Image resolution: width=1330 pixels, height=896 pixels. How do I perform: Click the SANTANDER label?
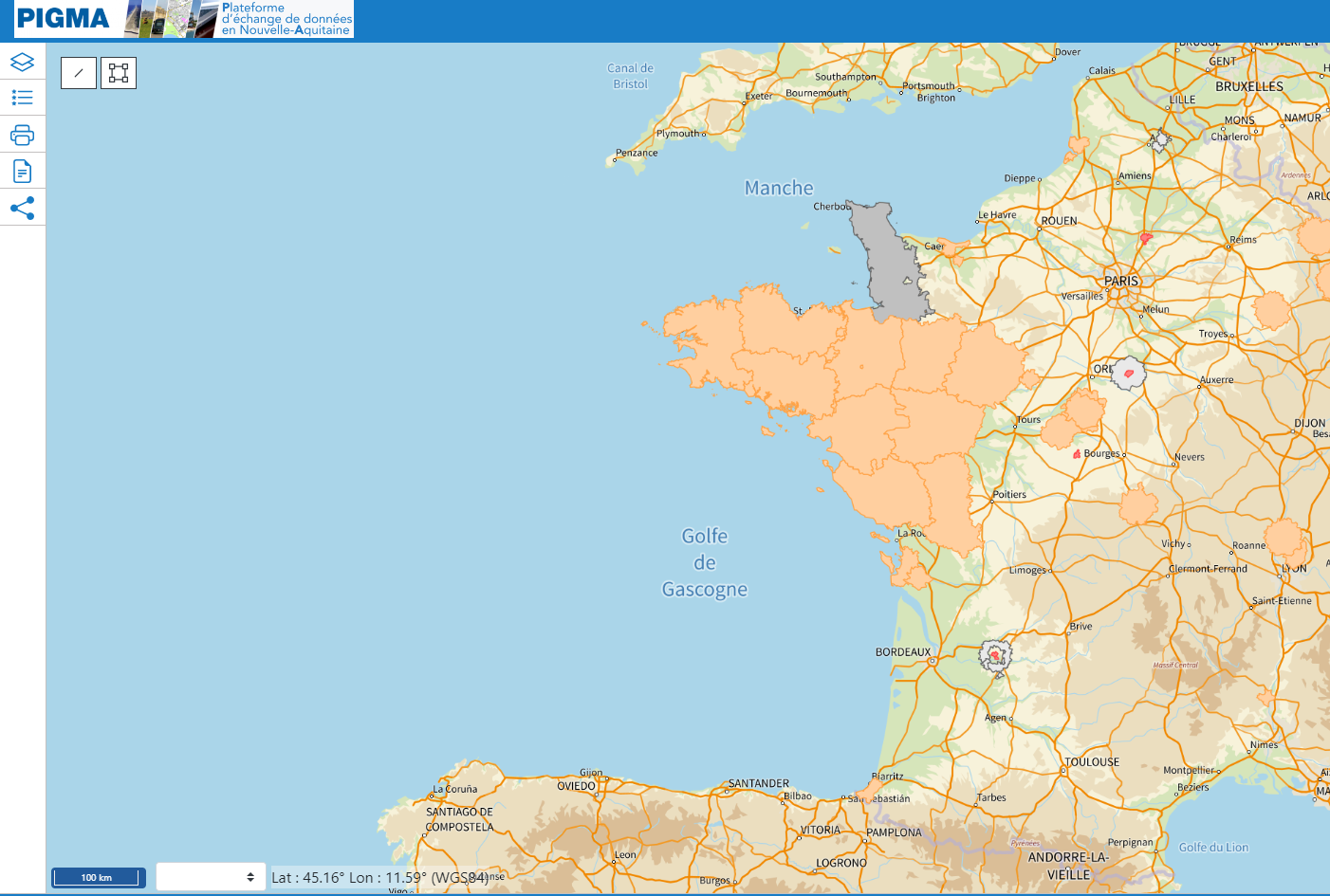759,784
